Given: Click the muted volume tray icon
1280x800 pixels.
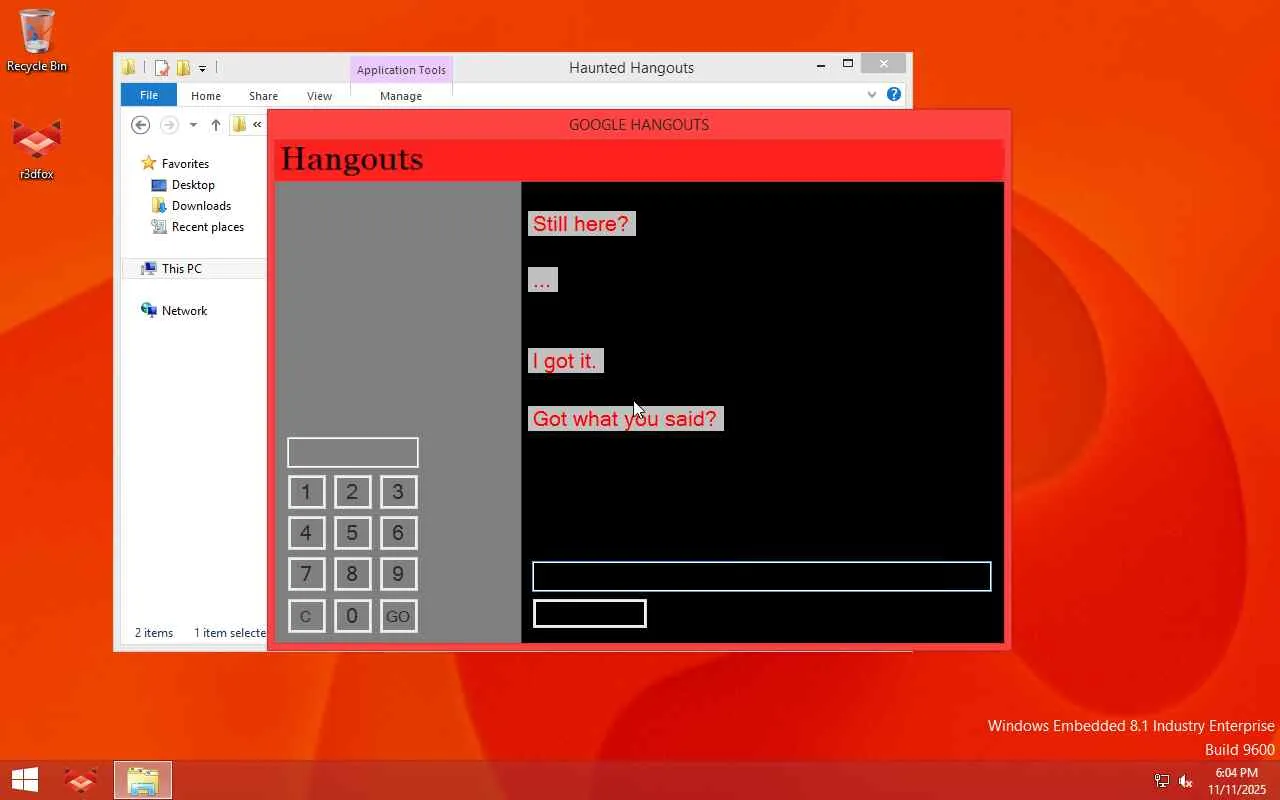Looking at the screenshot, I should (x=1186, y=781).
